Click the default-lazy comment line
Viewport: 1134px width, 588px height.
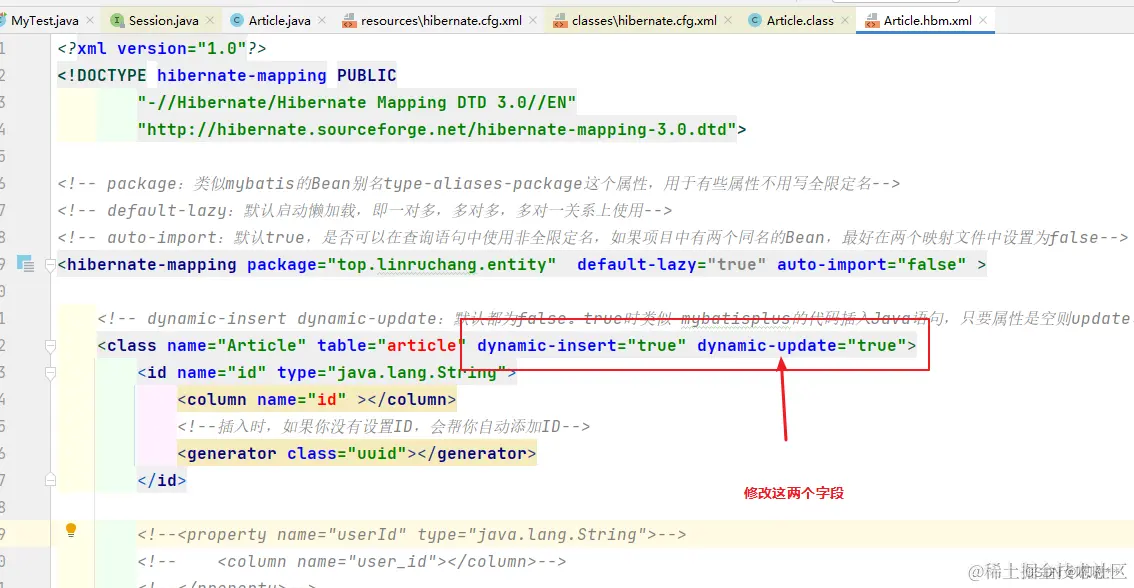tap(364, 210)
